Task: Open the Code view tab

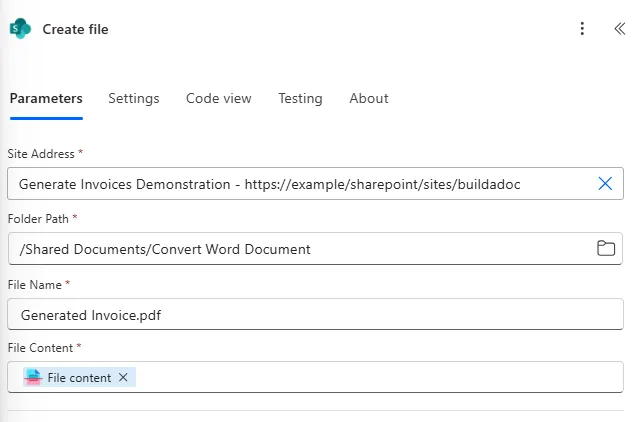Action: (218, 99)
